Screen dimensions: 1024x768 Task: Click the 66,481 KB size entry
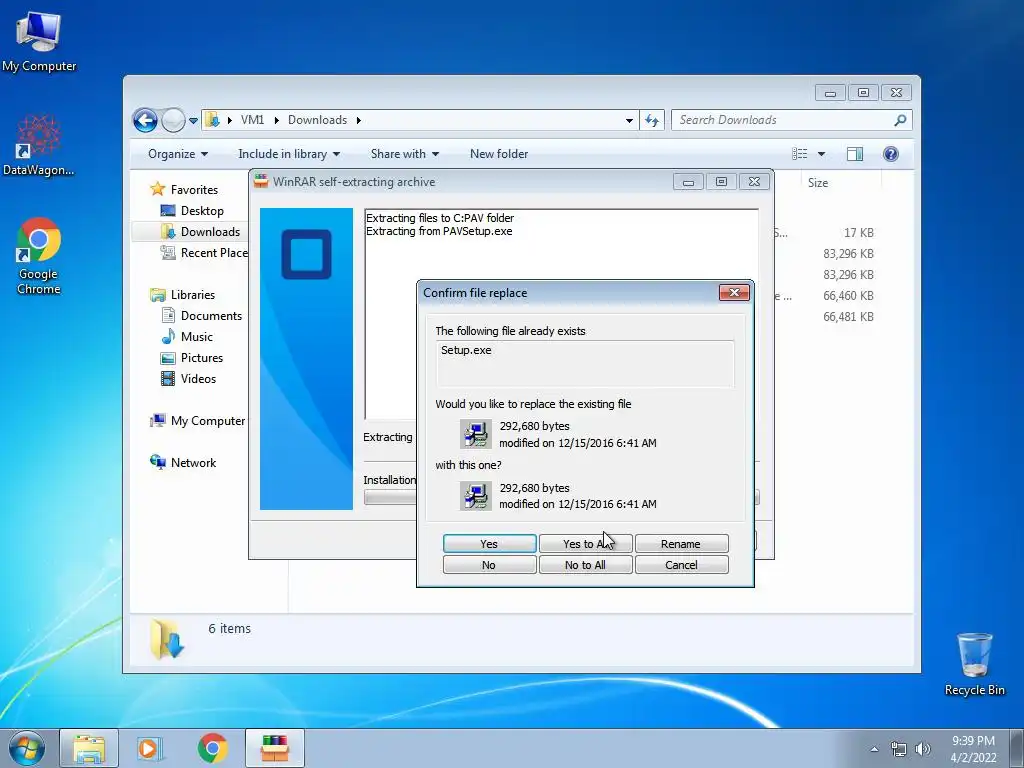pyautogui.click(x=848, y=317)
